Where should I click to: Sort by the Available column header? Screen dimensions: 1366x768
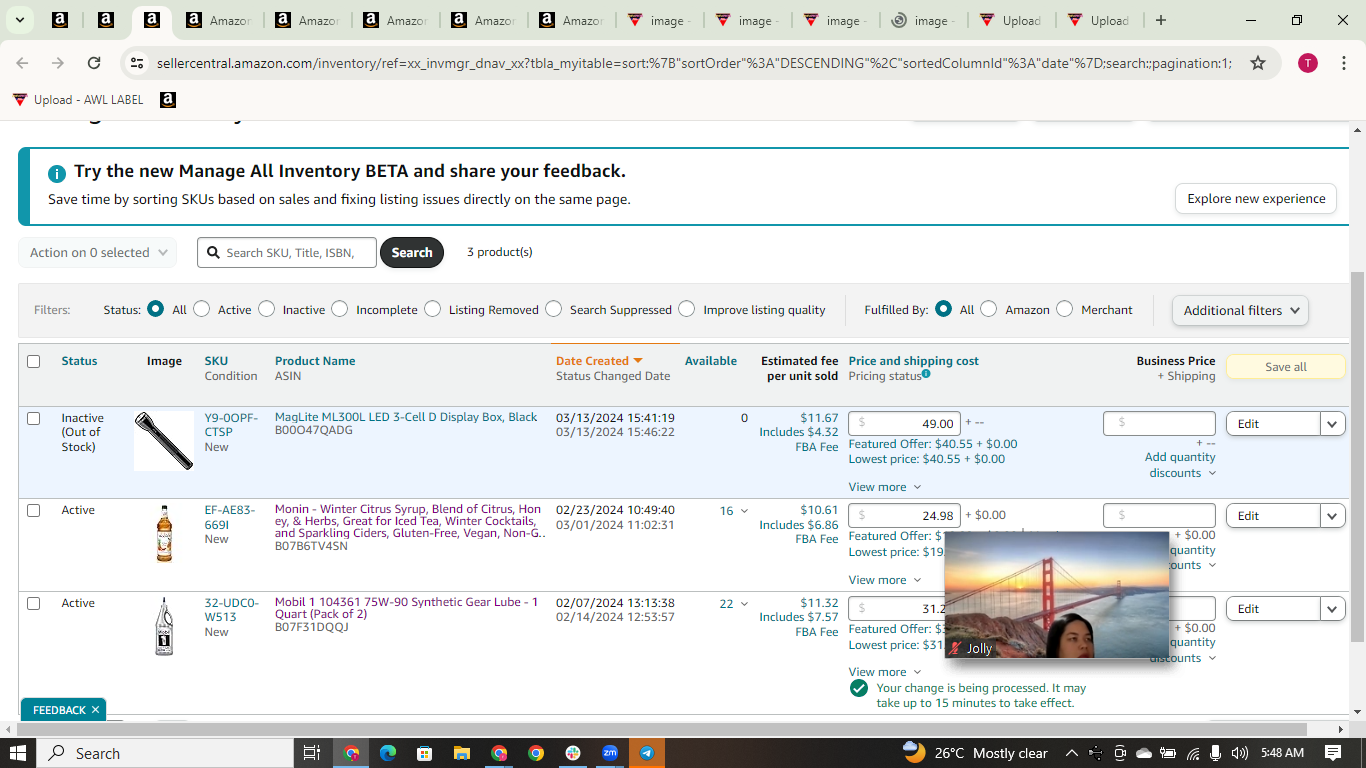(x=711, y=361)
